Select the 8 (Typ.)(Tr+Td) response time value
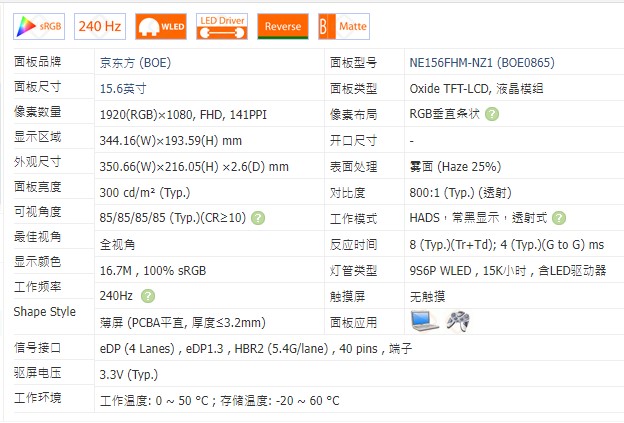The width and height of the screenshot is (624, 423). [507, 244]
